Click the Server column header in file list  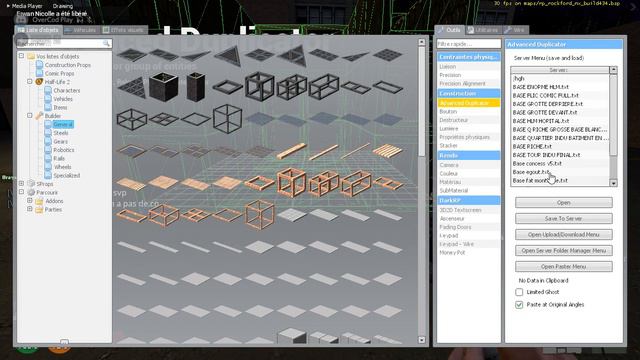560,70
